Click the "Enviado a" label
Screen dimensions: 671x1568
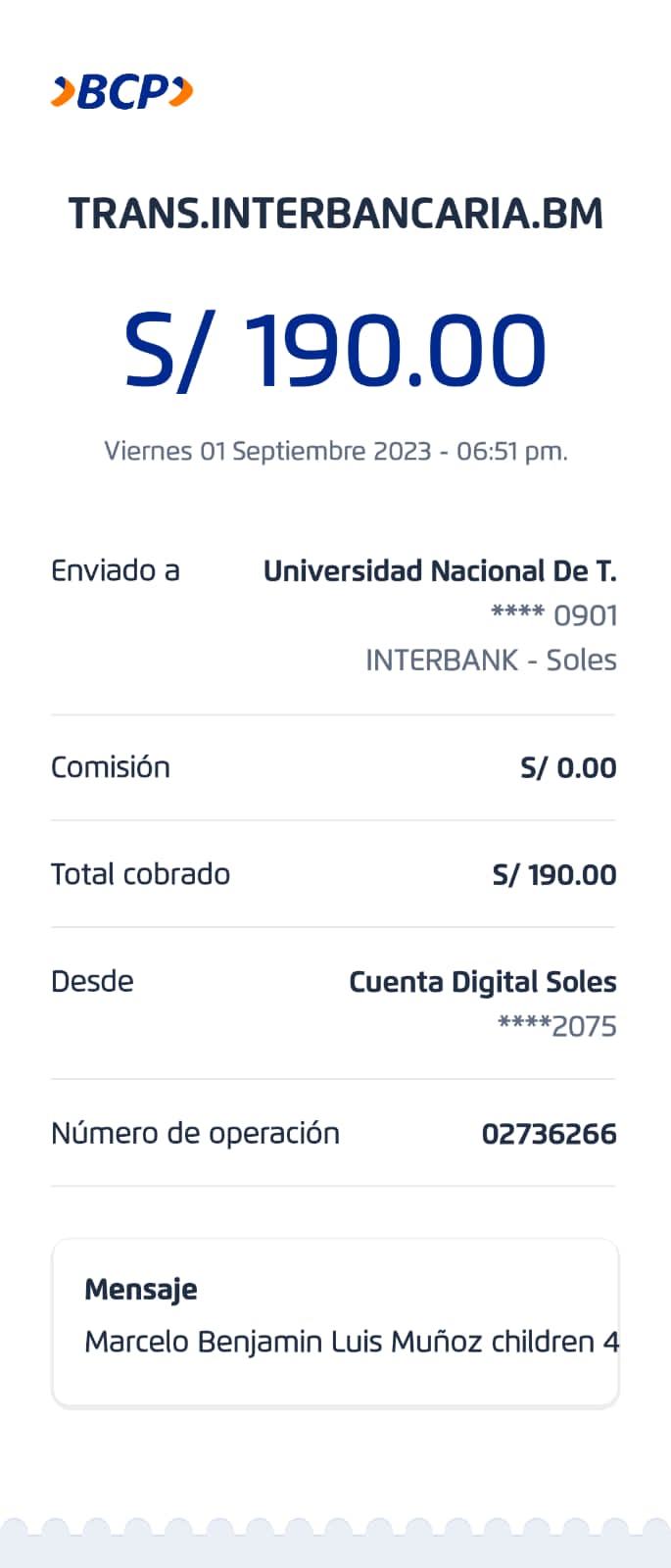click(x=115, y=570)
